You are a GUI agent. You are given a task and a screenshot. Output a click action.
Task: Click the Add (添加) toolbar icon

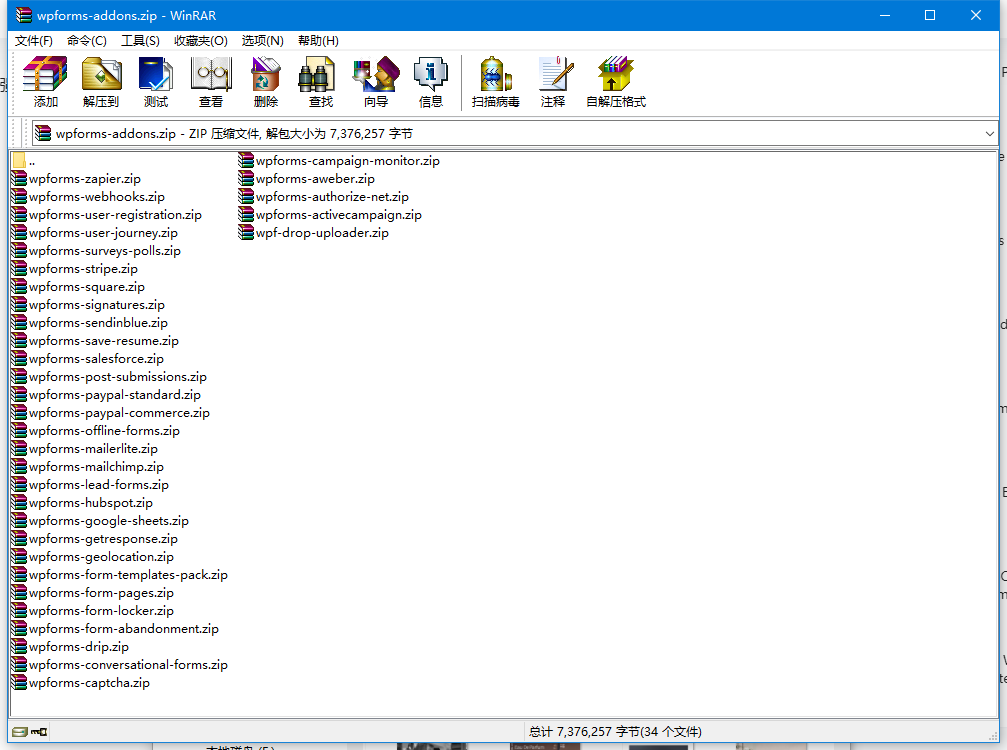click(x=46, y=82)
